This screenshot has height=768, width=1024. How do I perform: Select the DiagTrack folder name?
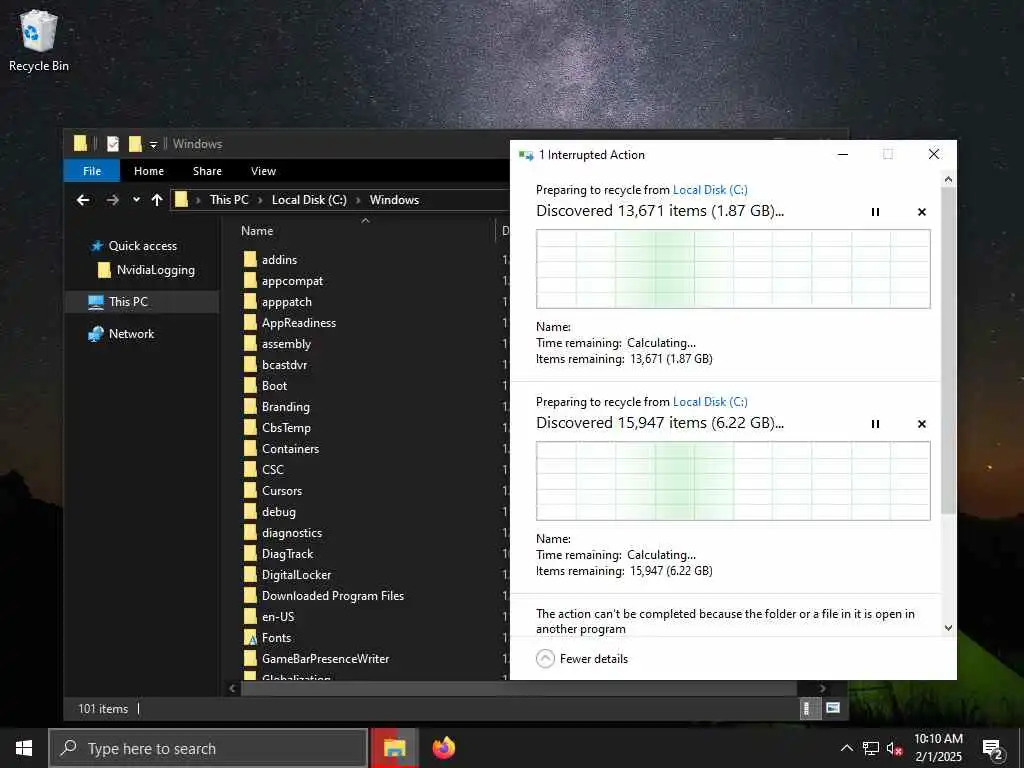click(287, 554)
